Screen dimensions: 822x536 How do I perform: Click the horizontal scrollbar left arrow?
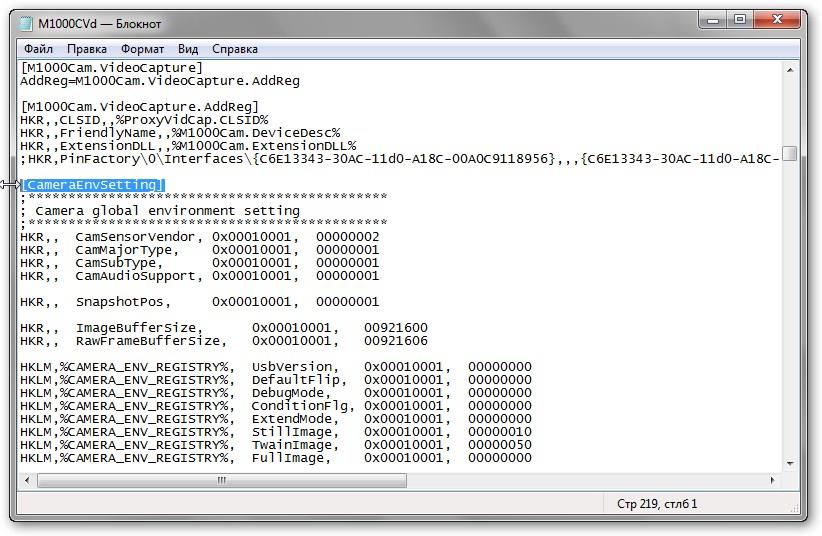pyautogui.click(x=27, y=480)
